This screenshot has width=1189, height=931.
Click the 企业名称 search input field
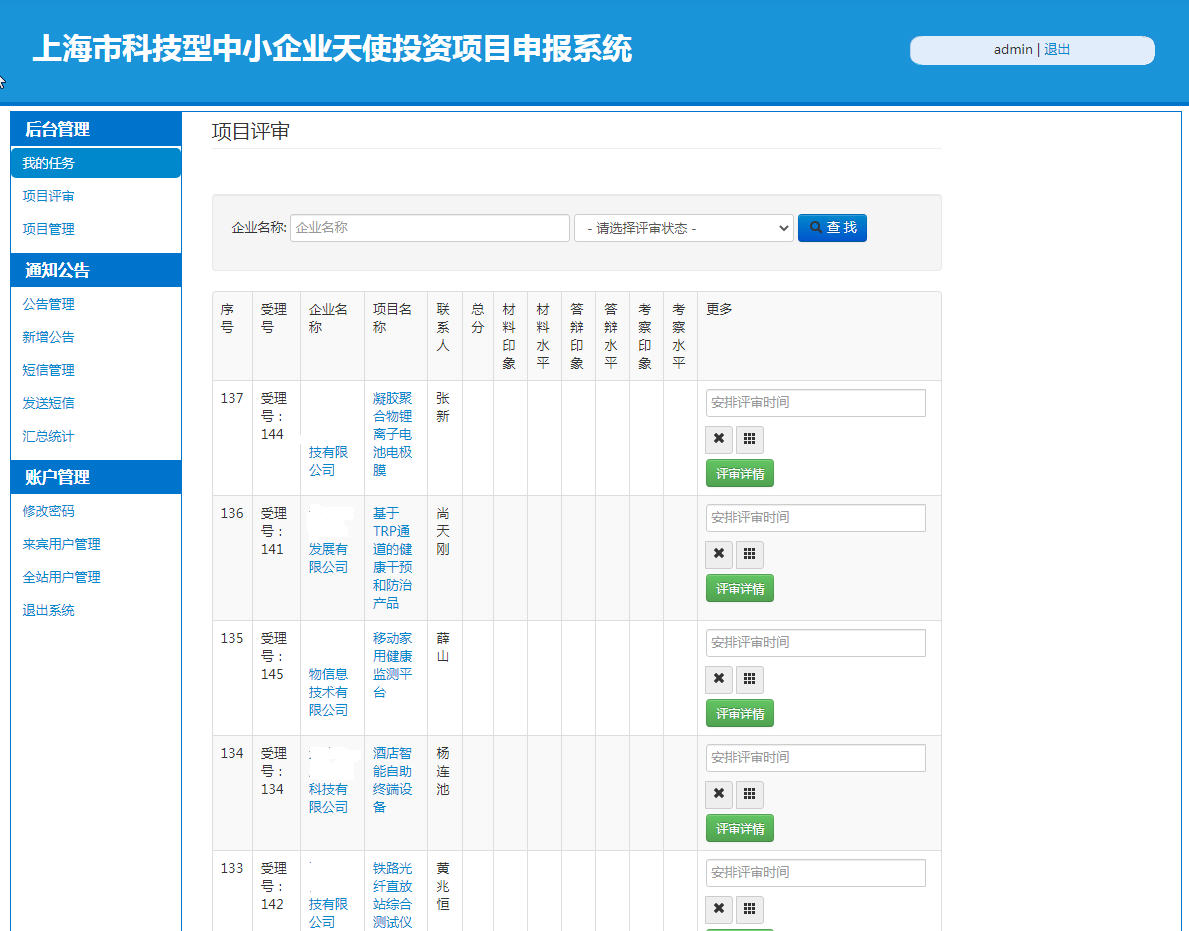click(x=429, y=228)
